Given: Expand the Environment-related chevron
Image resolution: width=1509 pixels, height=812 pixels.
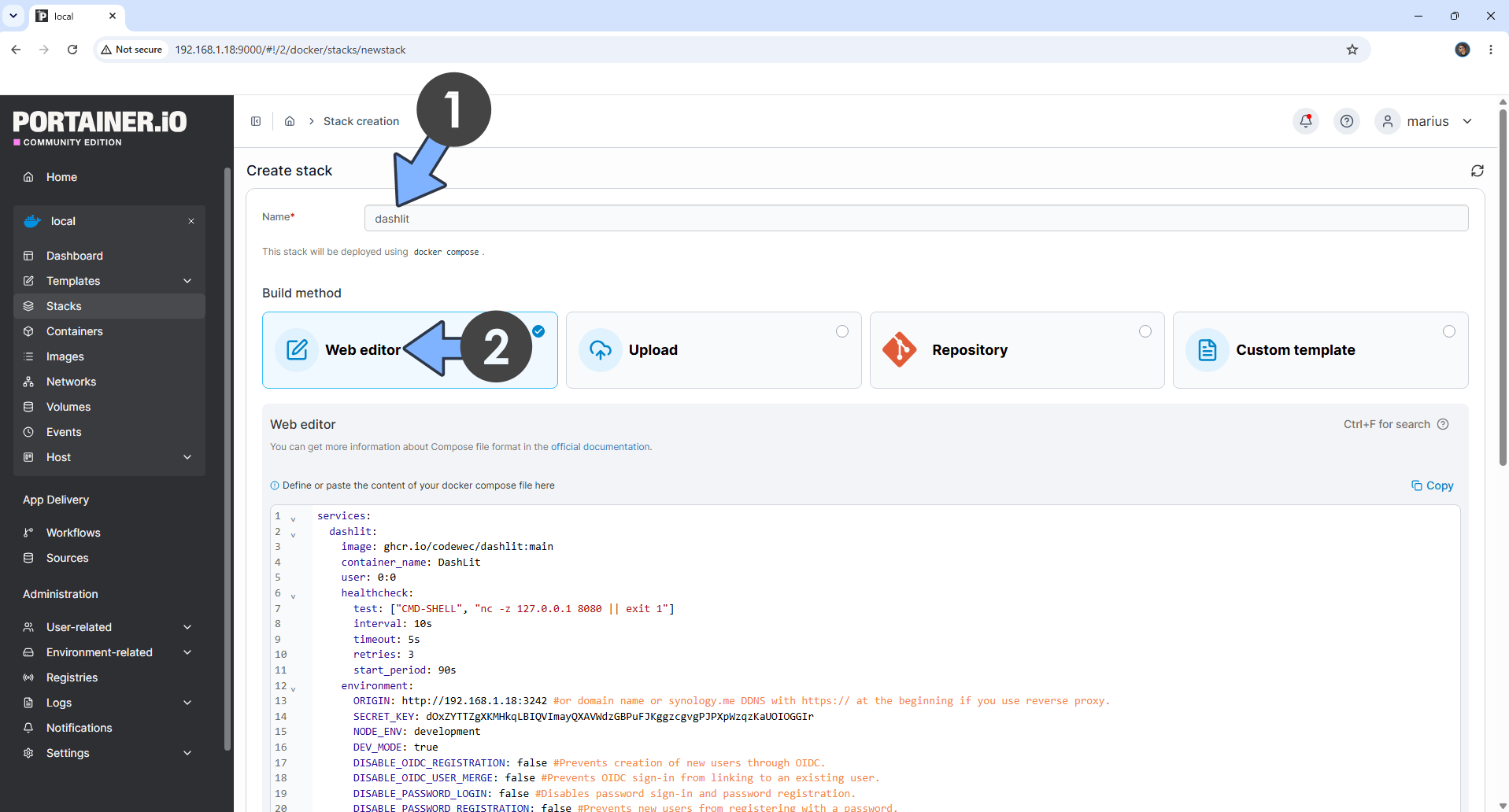Looking at the screenshot, I should (x=187, y=652).
